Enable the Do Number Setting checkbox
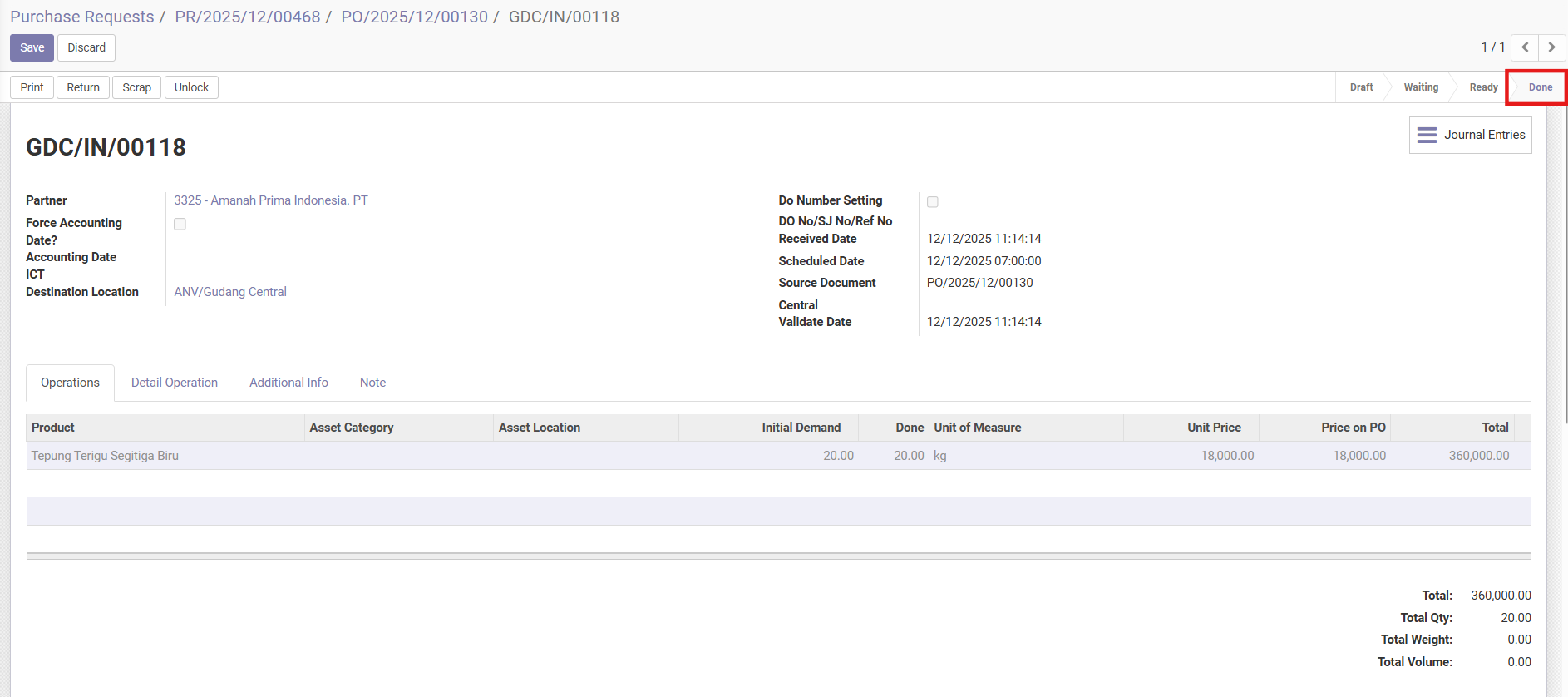The height and width of the screenshot is (697, 1568). click(932, 202)
